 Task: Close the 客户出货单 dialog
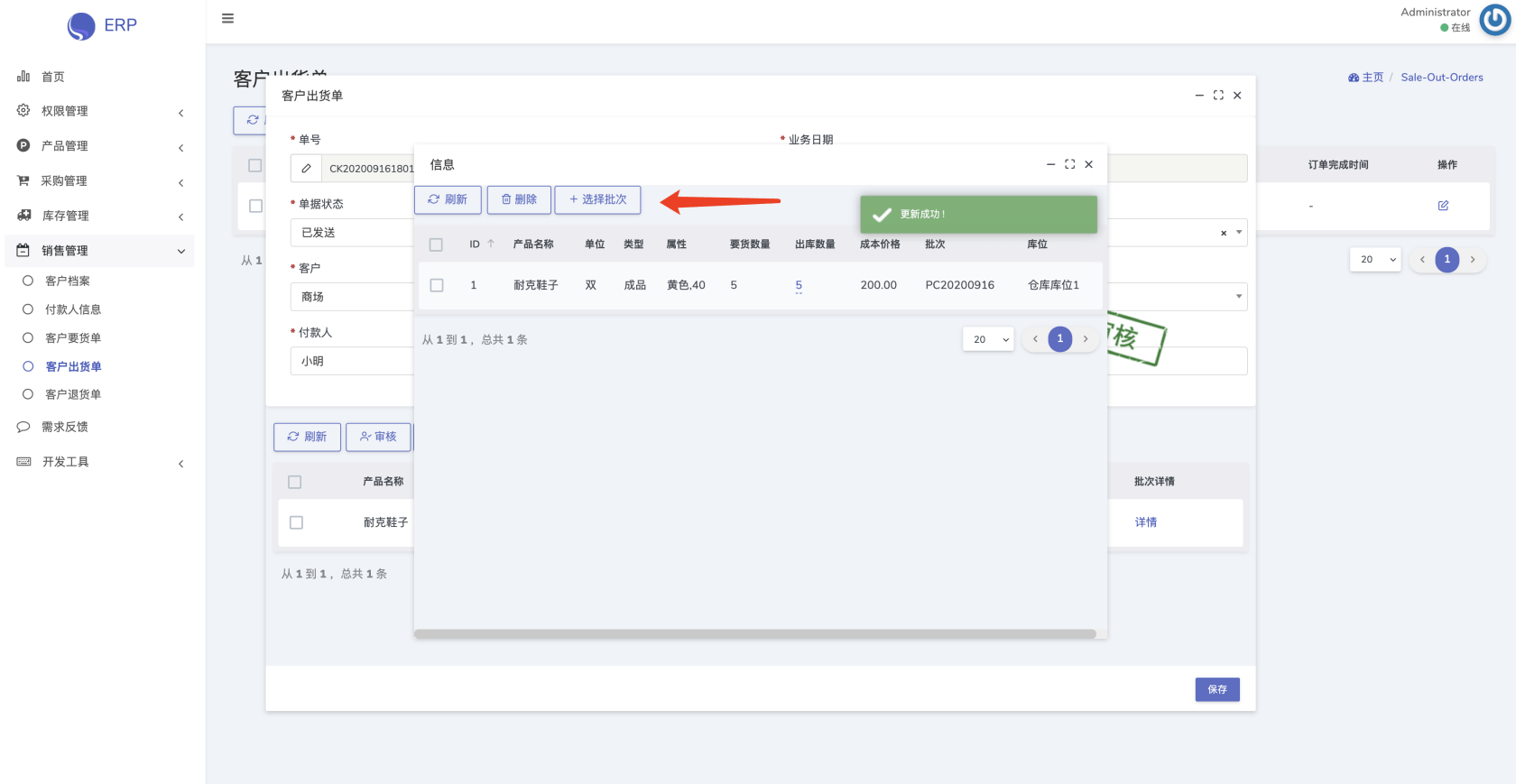tap(1237, 95)
